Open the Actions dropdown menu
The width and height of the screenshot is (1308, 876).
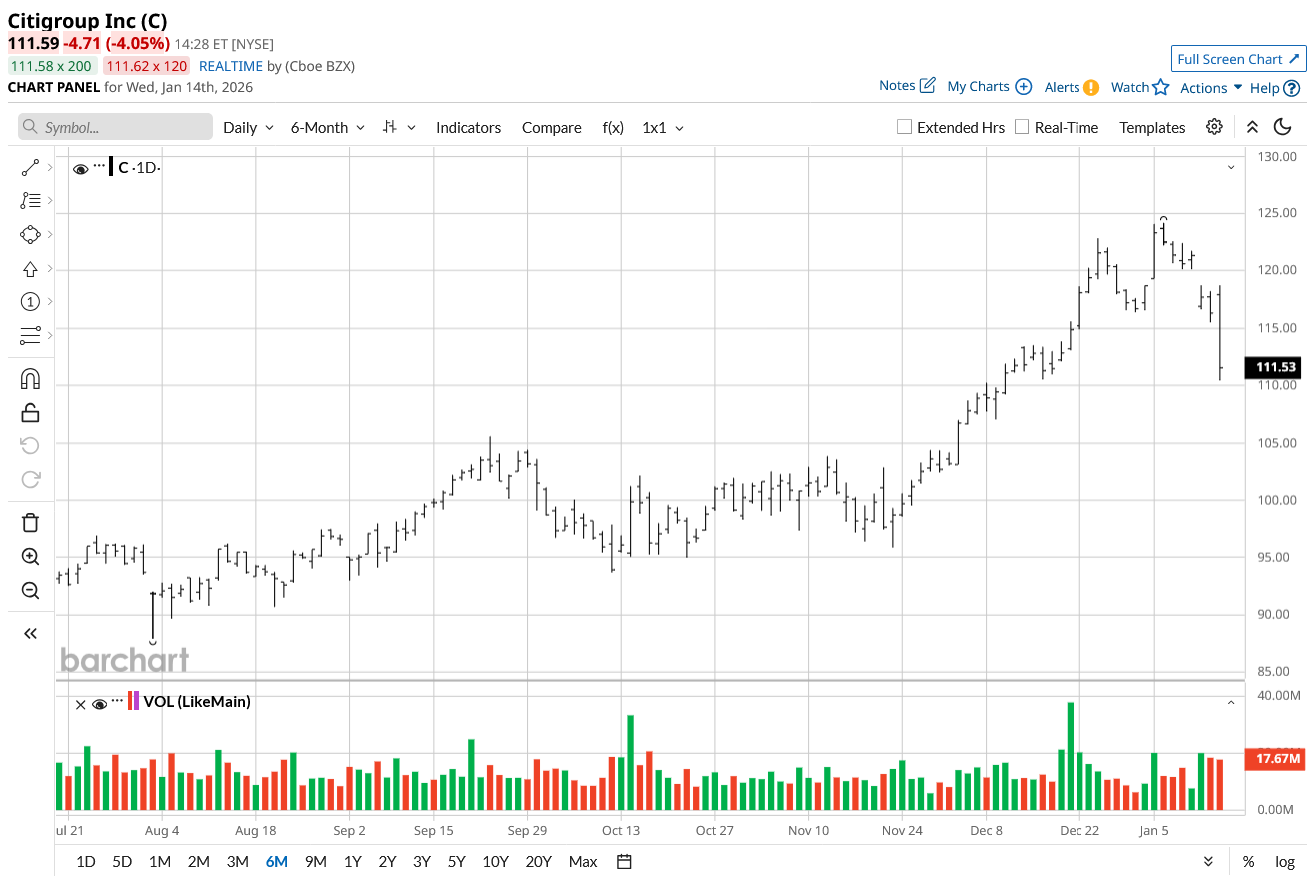coord(1211,88)
